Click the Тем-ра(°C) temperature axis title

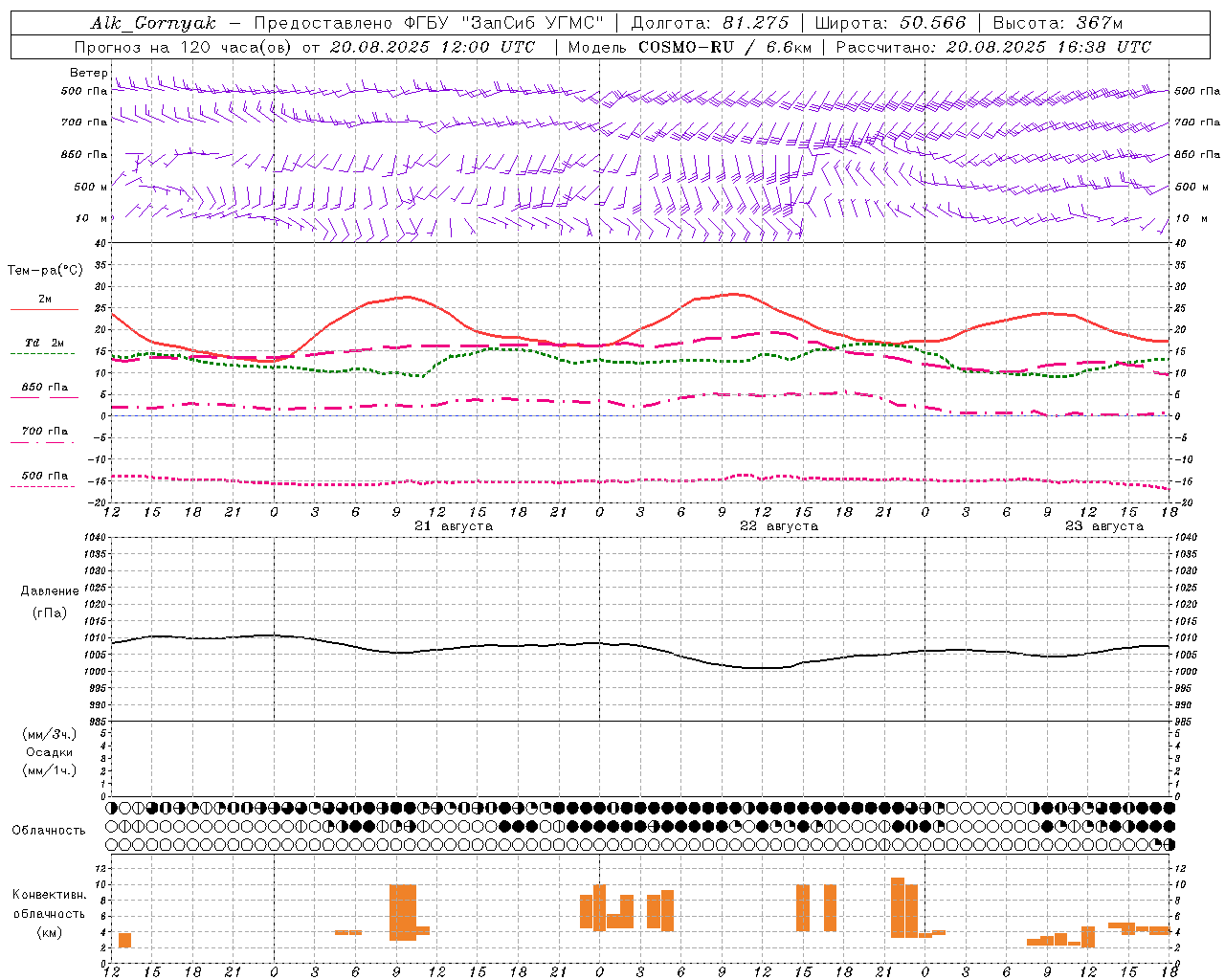pos(45,271)
